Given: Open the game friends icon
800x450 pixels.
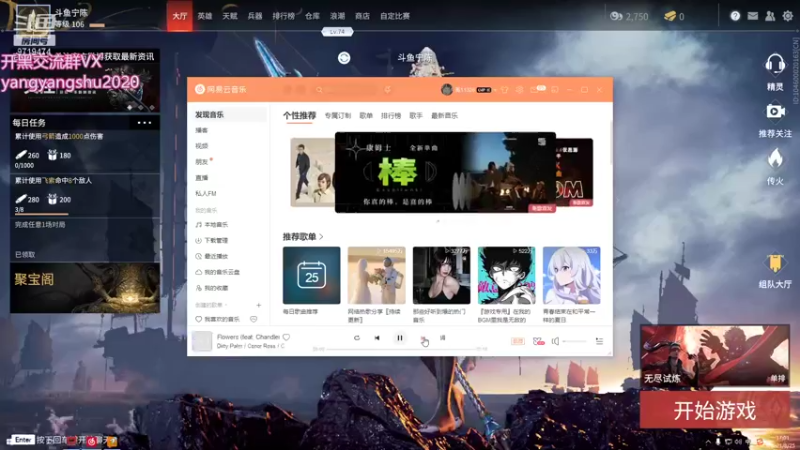Looking at the screenshot, I should 770,16.
